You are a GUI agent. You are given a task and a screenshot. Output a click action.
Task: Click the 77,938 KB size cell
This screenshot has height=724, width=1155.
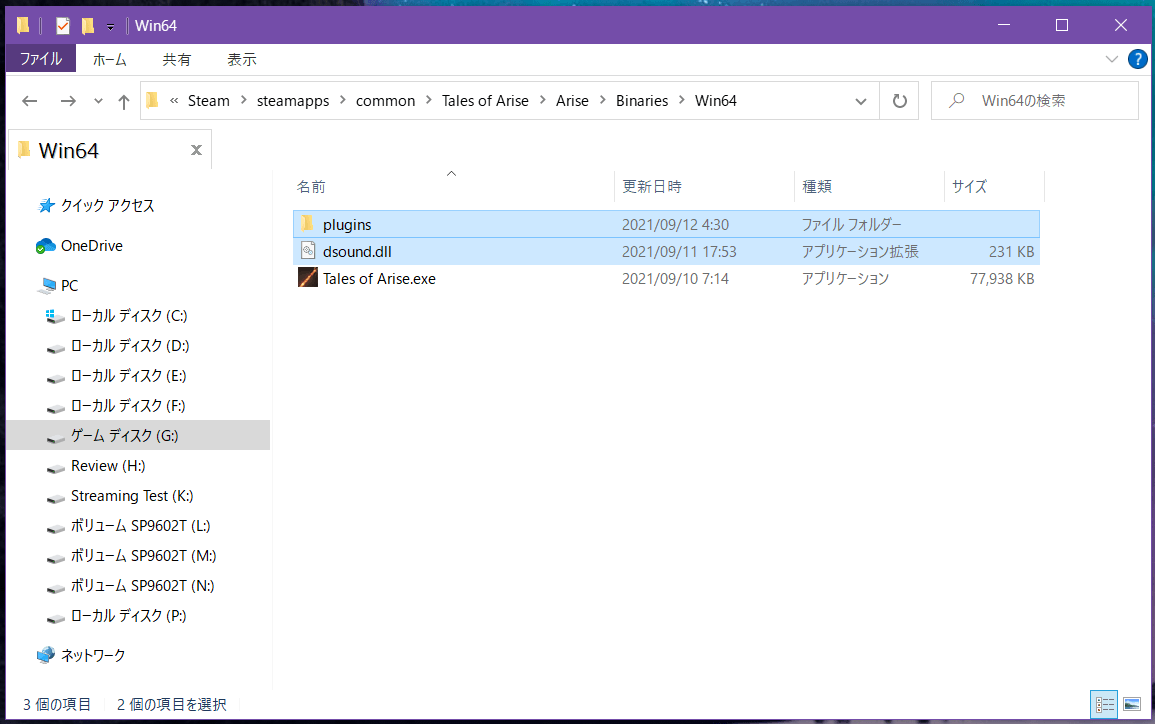(x=1002, y=279)
